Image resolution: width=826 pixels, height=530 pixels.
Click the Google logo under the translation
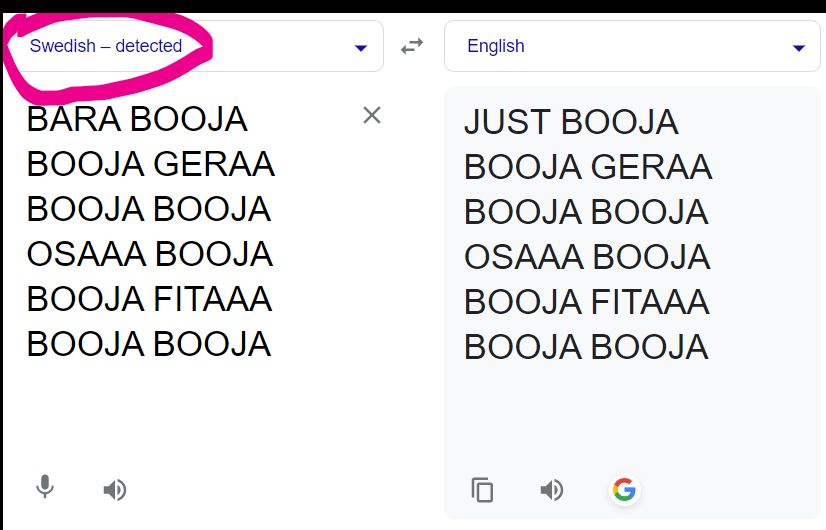pyautogui.click(x=624, y=490)
